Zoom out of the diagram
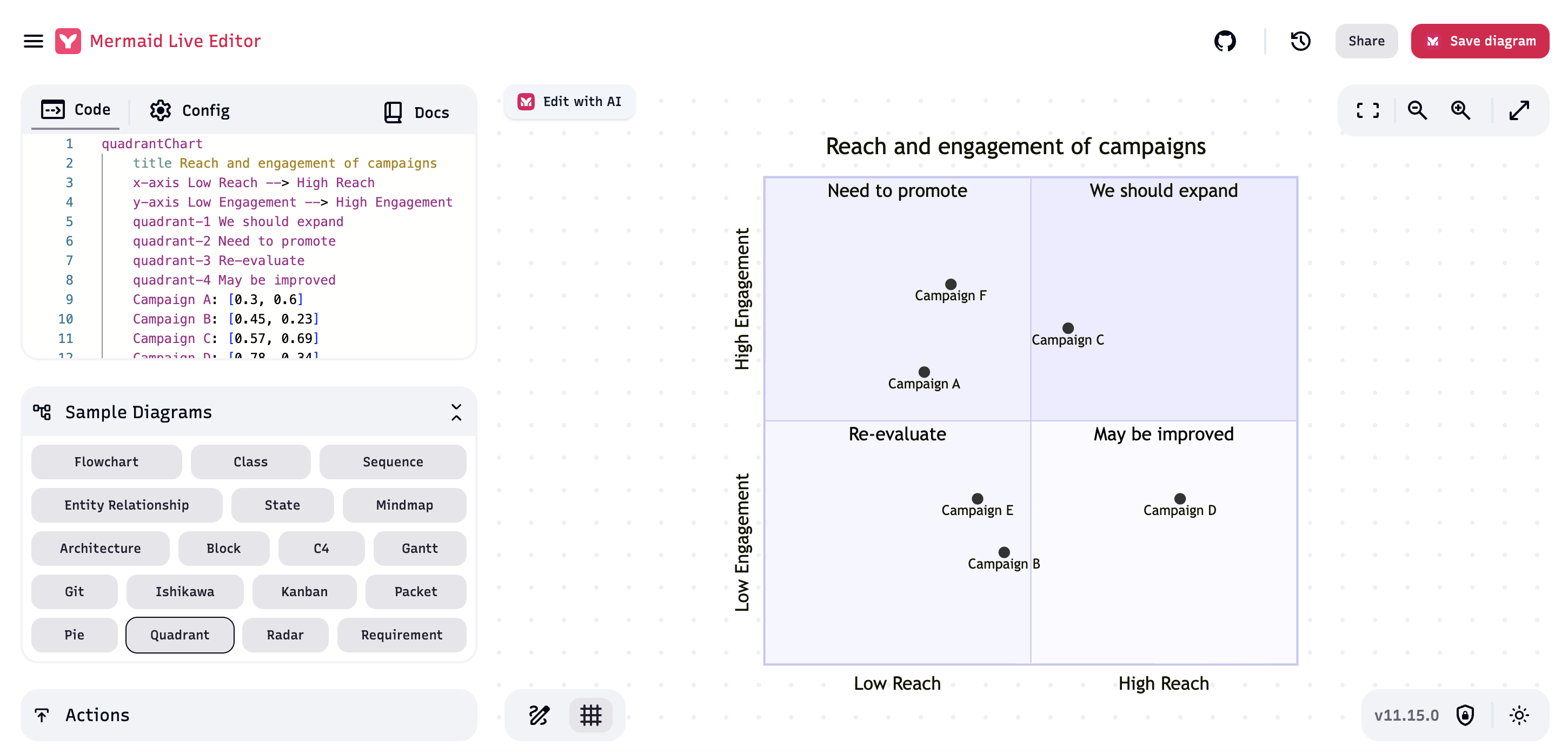Viewport: 1568px width, 752px height. pyautogui.click(x=1417, y=110)
